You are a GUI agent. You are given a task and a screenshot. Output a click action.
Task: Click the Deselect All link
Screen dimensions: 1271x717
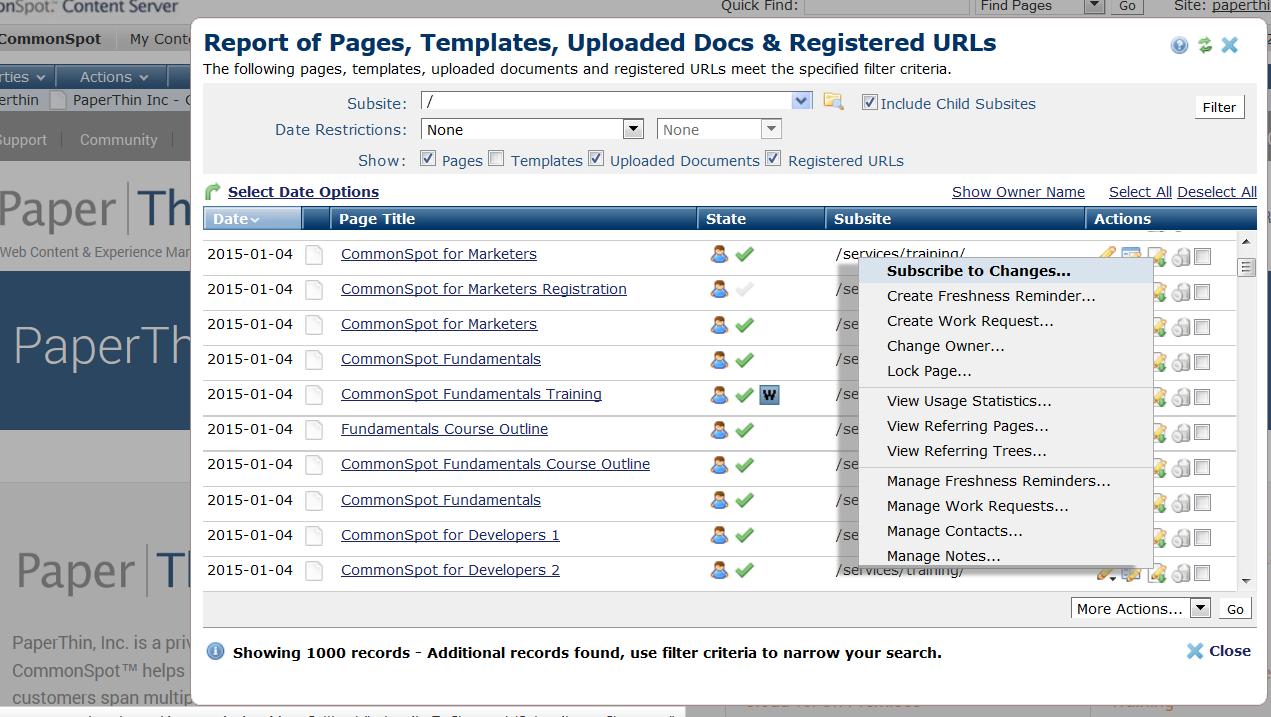(1217, 192)
